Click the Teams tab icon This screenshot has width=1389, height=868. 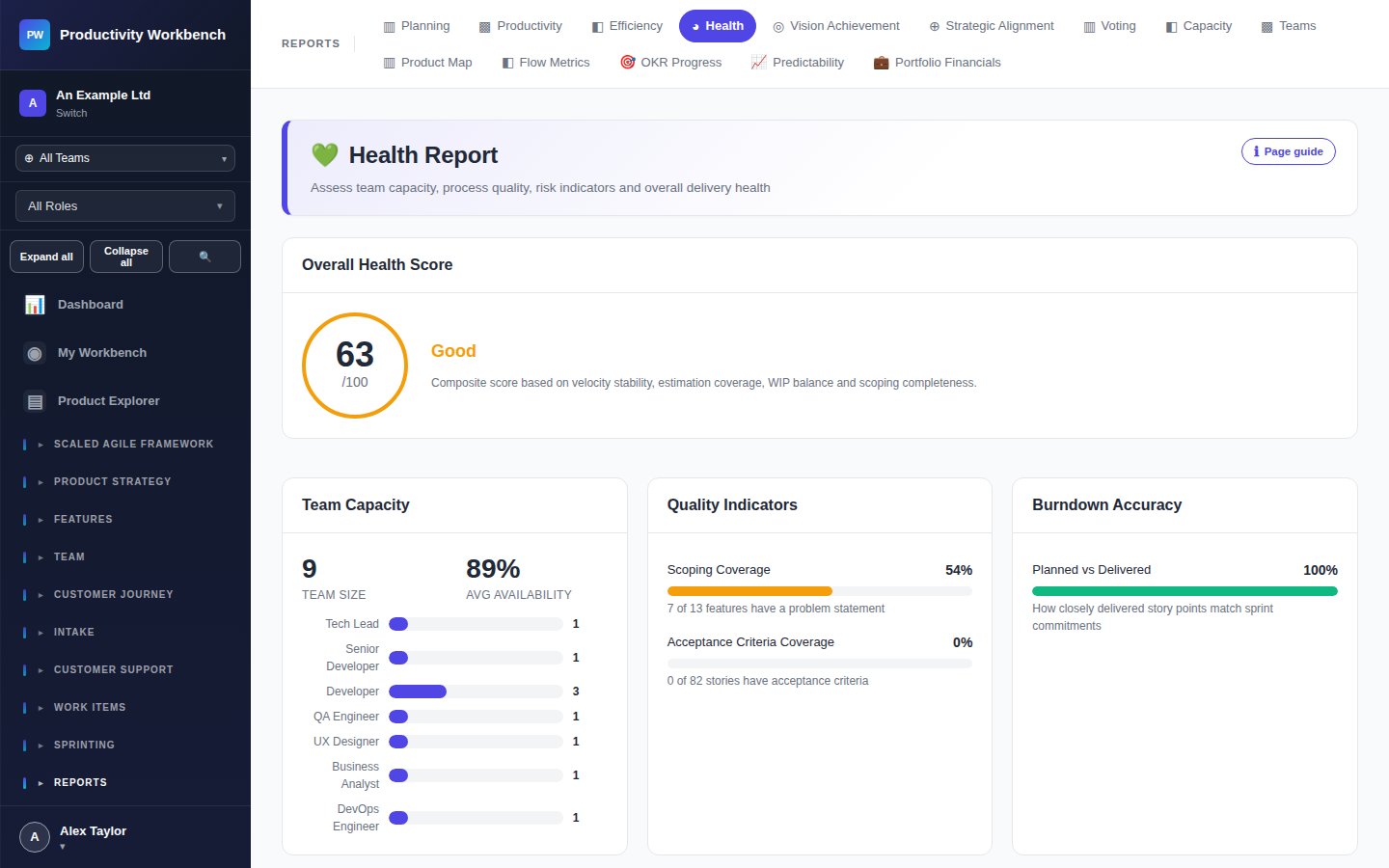1267,27
